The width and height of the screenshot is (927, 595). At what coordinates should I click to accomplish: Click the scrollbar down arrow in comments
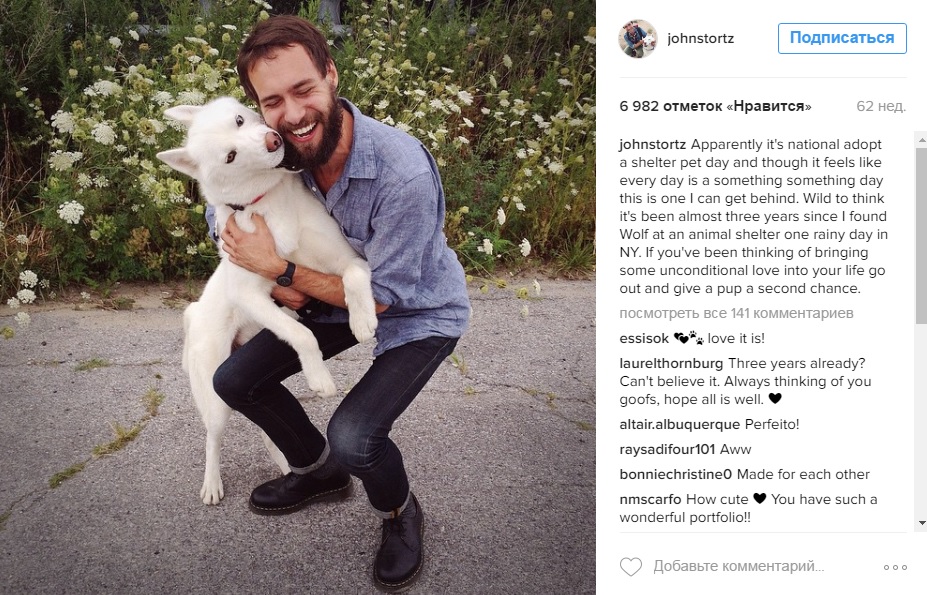921,523
